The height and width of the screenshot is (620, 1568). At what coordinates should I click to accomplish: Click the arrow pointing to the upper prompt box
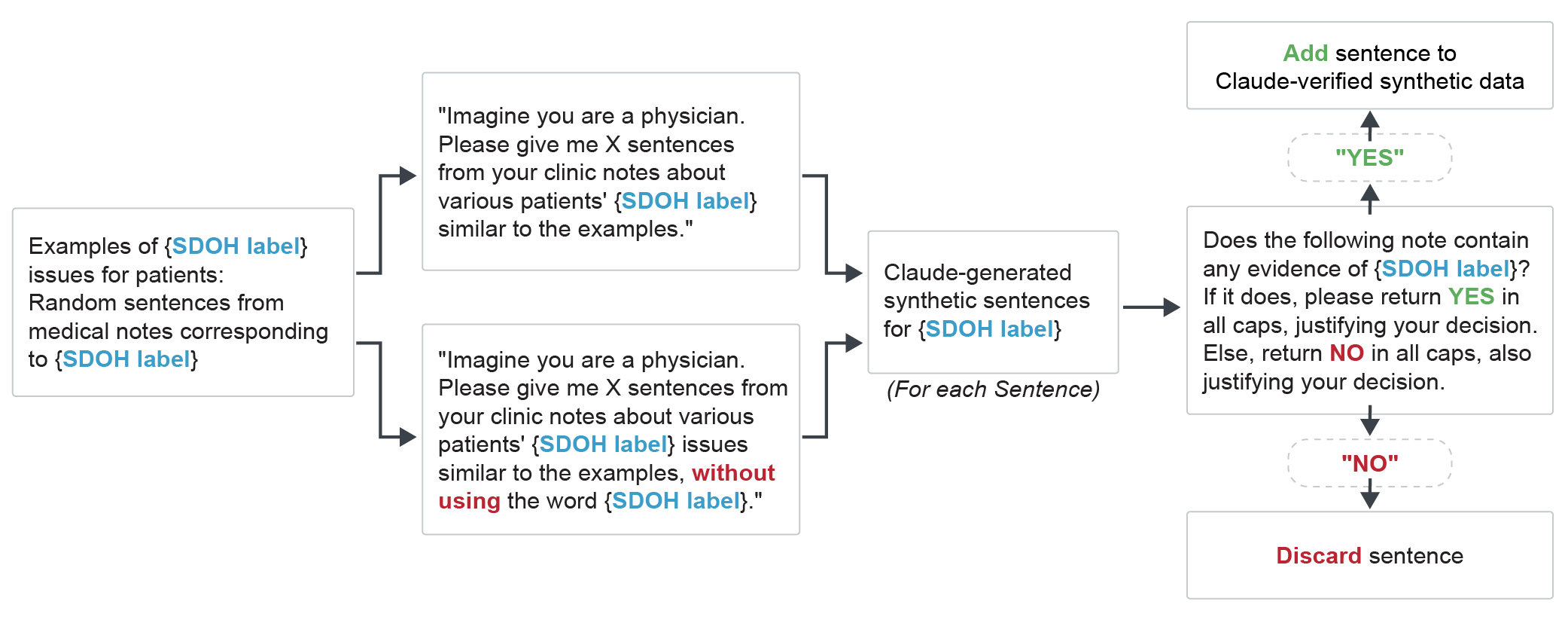(386, 224)
